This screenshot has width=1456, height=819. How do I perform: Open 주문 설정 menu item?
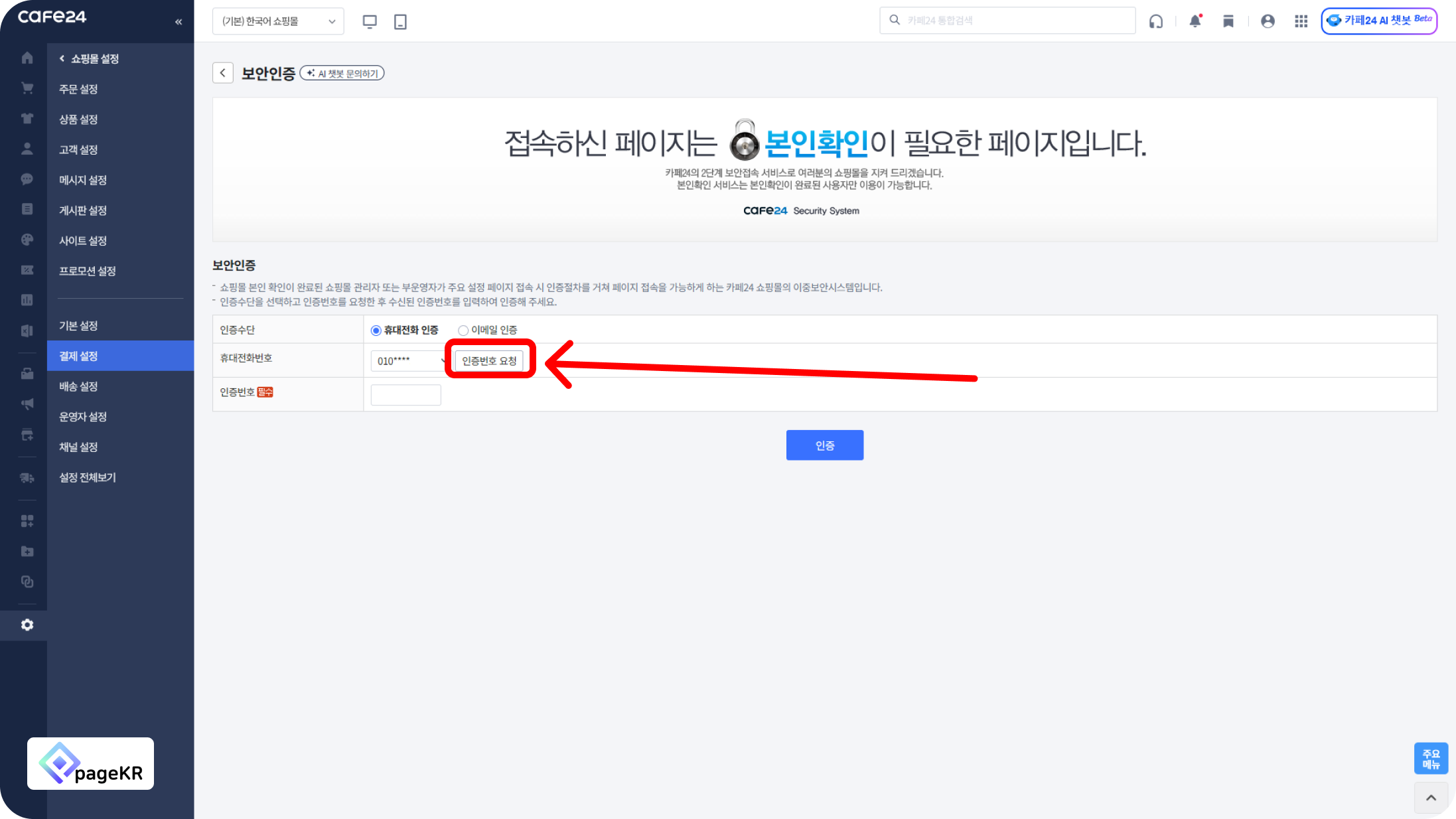(x=78, y=89)
